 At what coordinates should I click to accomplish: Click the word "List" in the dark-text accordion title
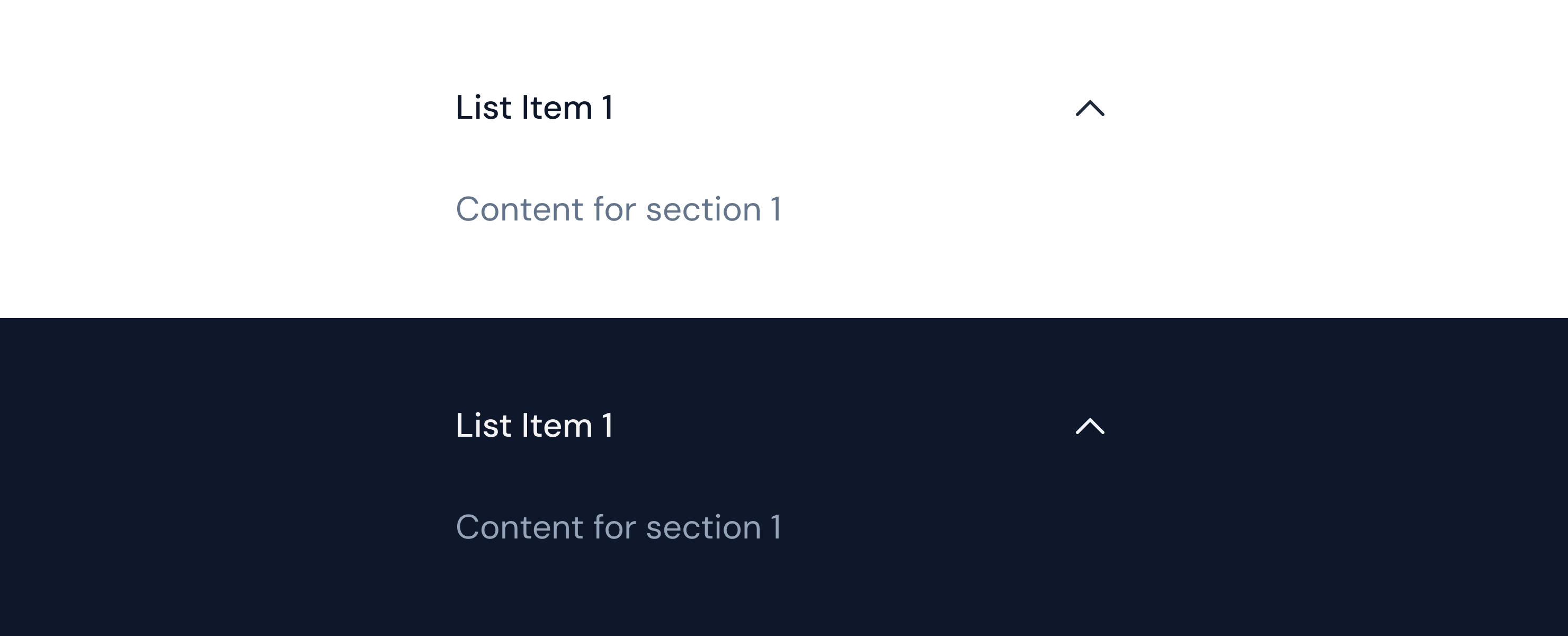tap(484, 108)
